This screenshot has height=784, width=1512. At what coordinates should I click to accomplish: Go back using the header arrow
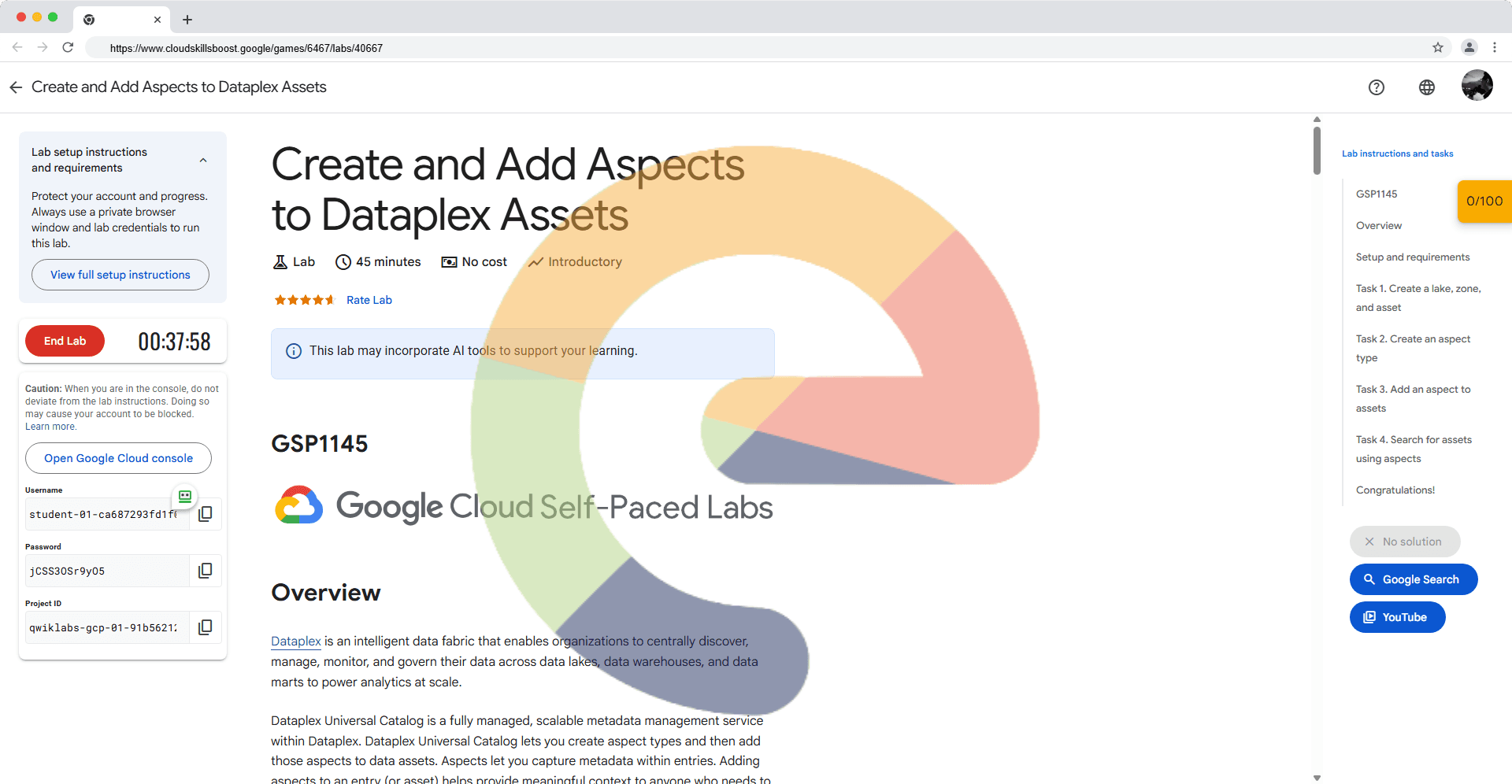pos(16,87)
